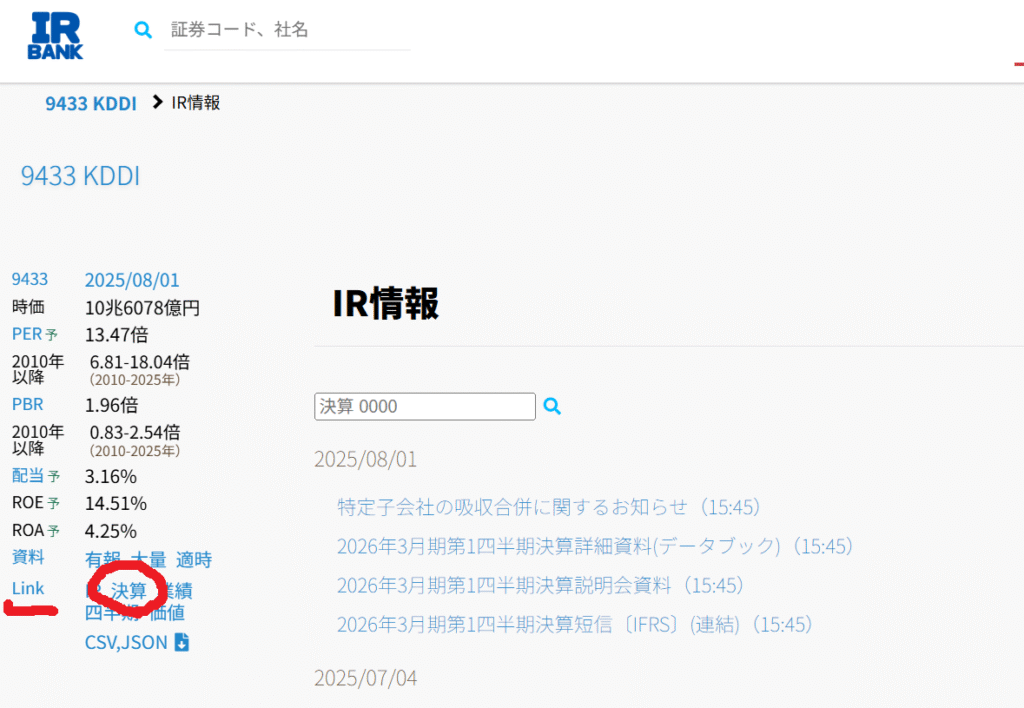Open the 9433 code link in the sidebar
The height and width of the screenshot is (708, 1024).
30,280
